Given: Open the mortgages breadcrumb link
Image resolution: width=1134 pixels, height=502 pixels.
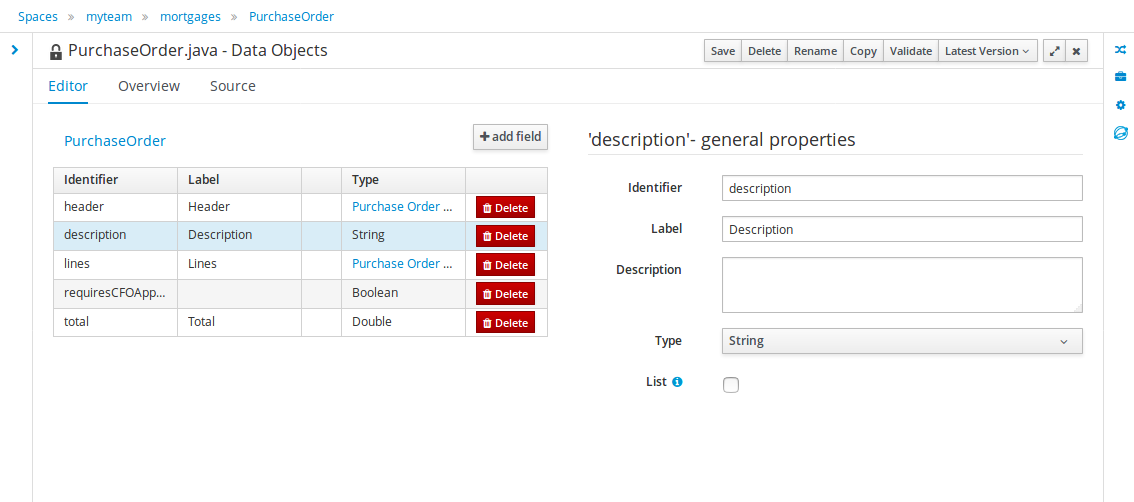Looking at the screenshot, I should [x=192, y=17].
